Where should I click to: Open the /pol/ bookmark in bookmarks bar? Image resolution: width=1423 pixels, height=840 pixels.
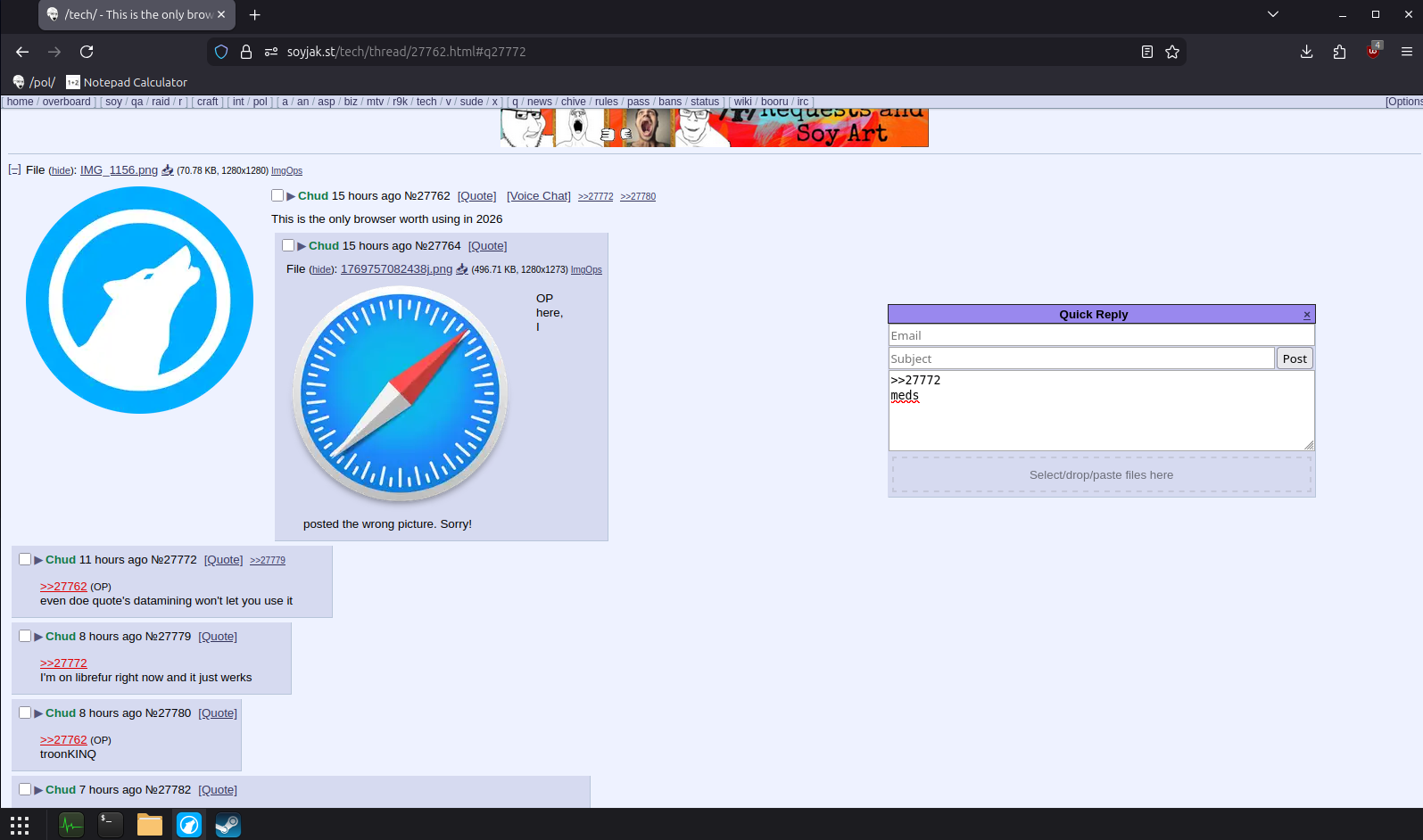34,82
